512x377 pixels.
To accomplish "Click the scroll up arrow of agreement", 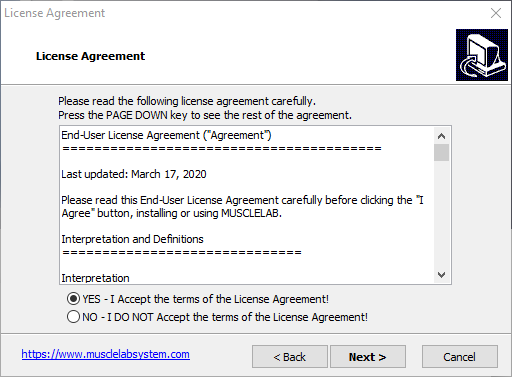I will pos(441,136).
